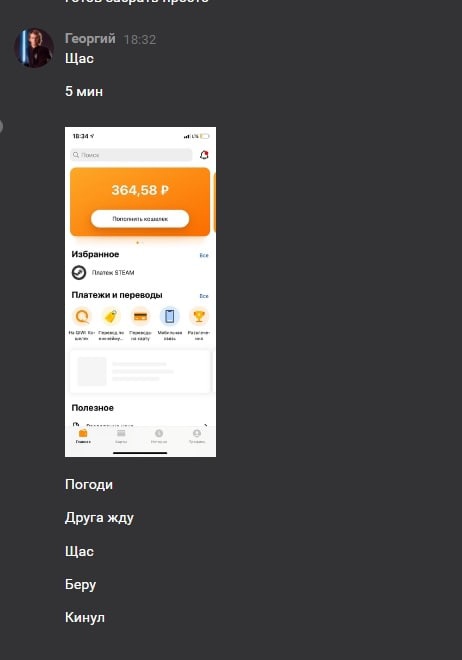Open the attached wallet screenshot balance card
Viewport: 462px width, 660px height.
pyautogui.click(x=140, y=202)
